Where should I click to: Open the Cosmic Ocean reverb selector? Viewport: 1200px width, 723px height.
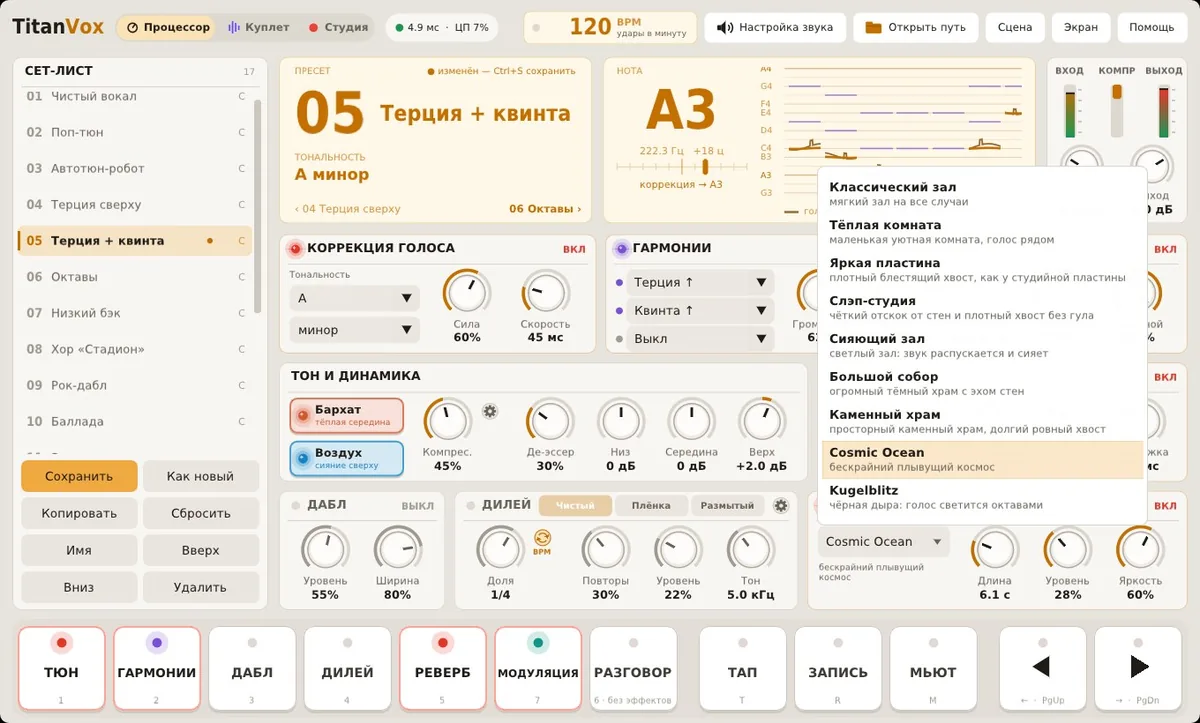point(883,542)
